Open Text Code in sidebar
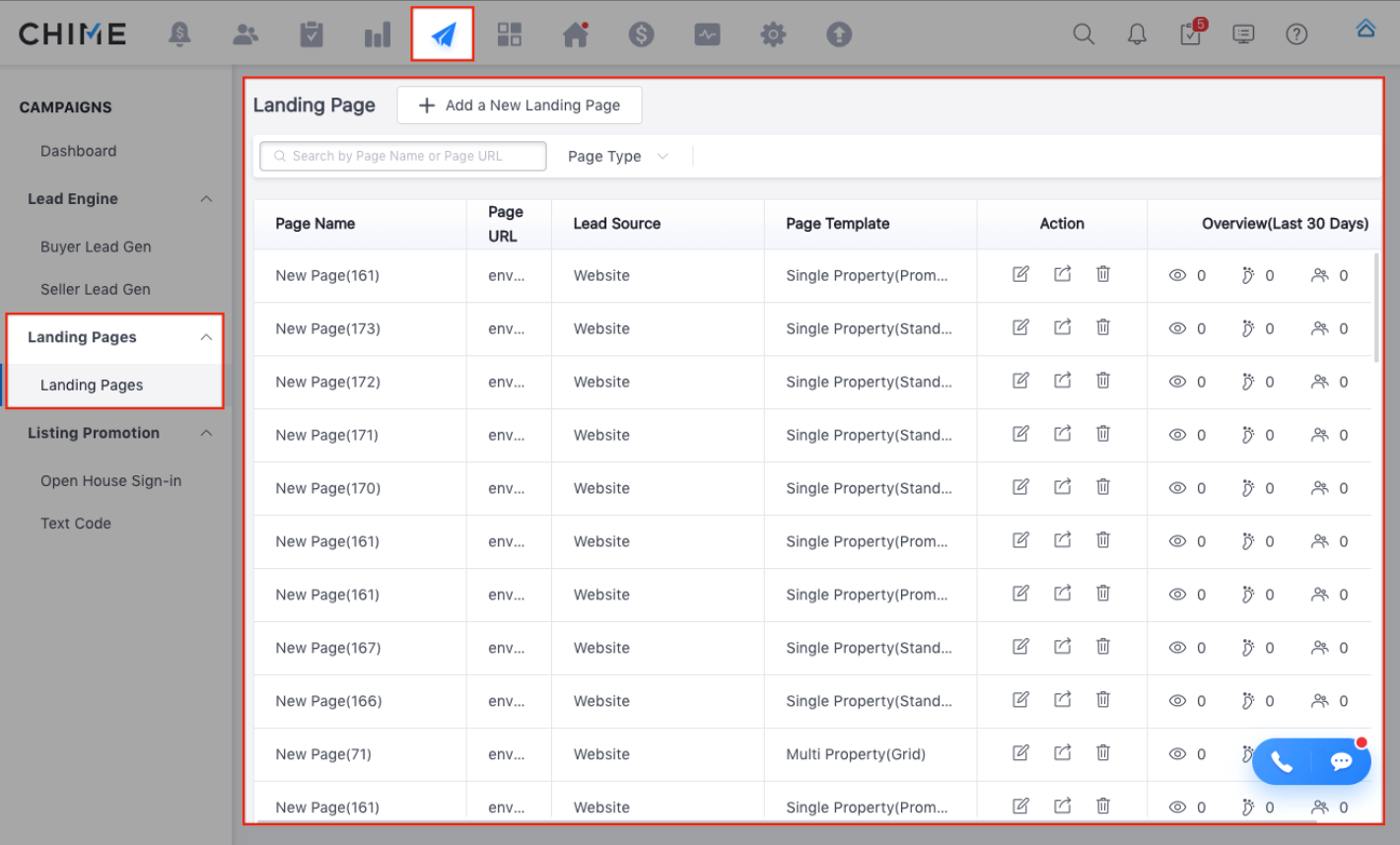Screen dimensions: 1400x845 pos(76,524)
